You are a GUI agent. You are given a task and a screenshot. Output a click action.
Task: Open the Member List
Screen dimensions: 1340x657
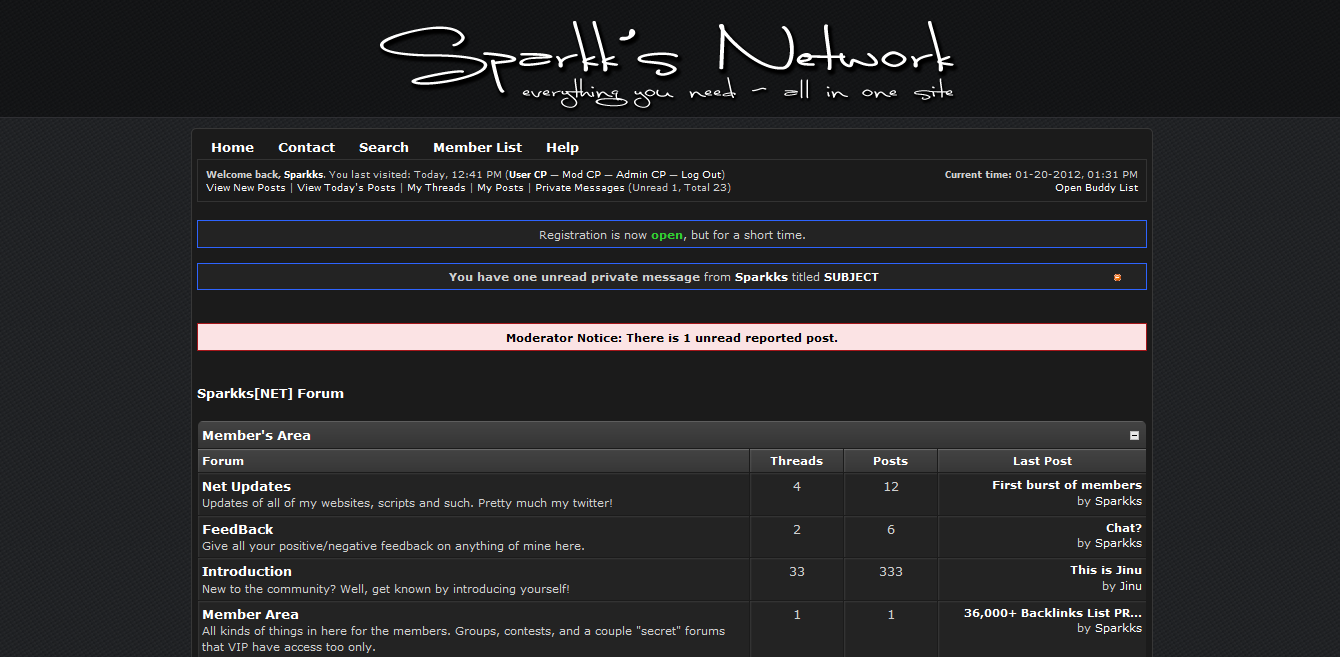click(477, 147)
